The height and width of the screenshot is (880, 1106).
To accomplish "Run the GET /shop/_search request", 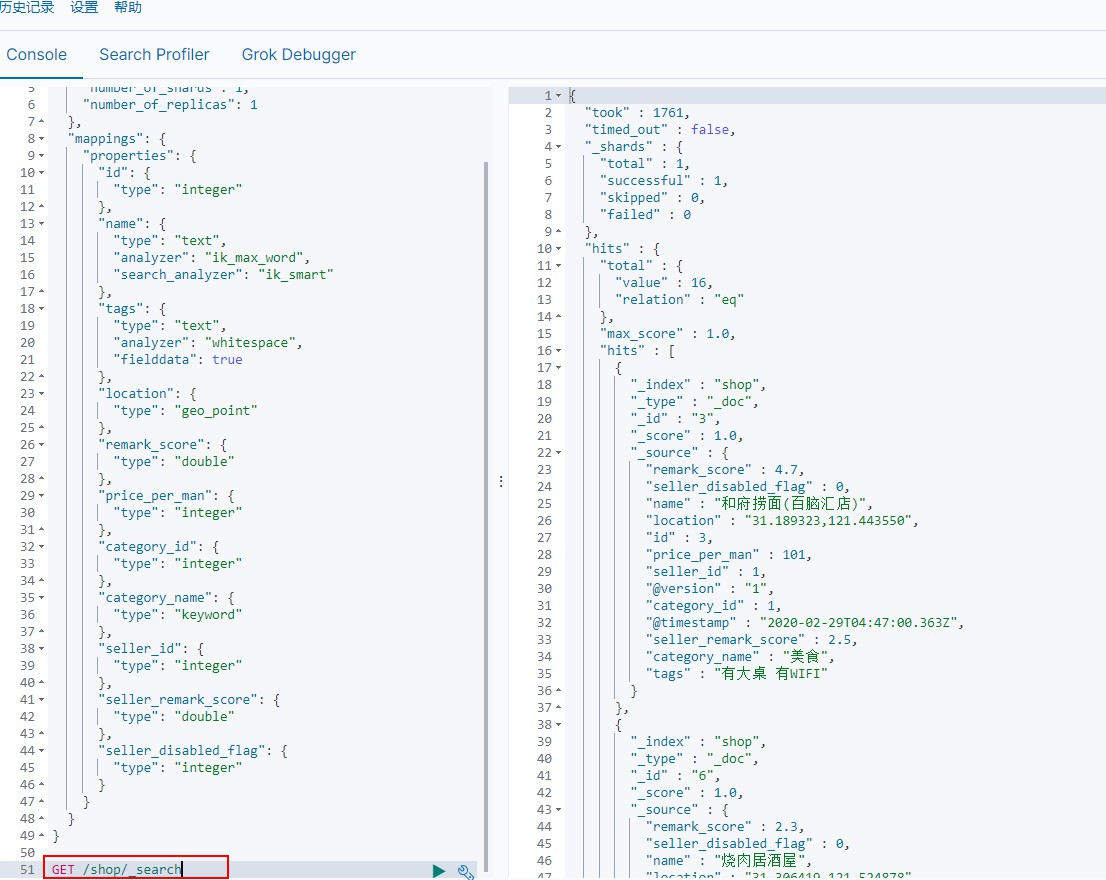I will click(439, 871).
